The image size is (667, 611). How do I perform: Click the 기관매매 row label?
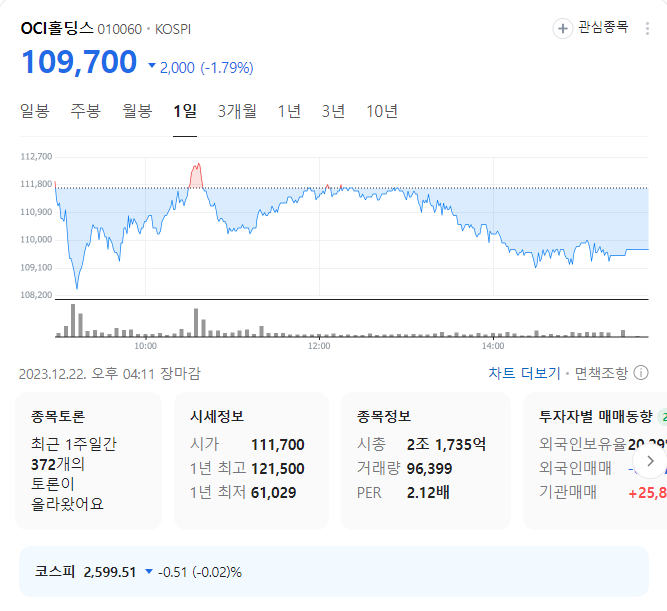pos(568,492)
